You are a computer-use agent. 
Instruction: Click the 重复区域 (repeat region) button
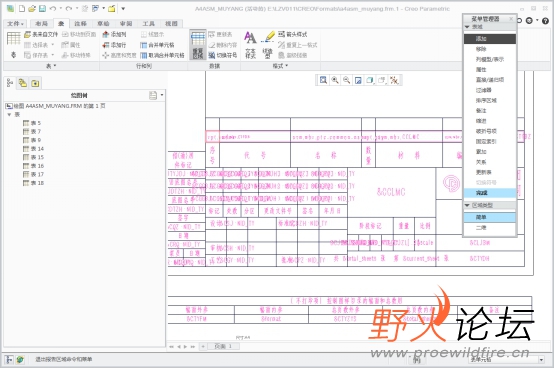click(x=198, y=45)
